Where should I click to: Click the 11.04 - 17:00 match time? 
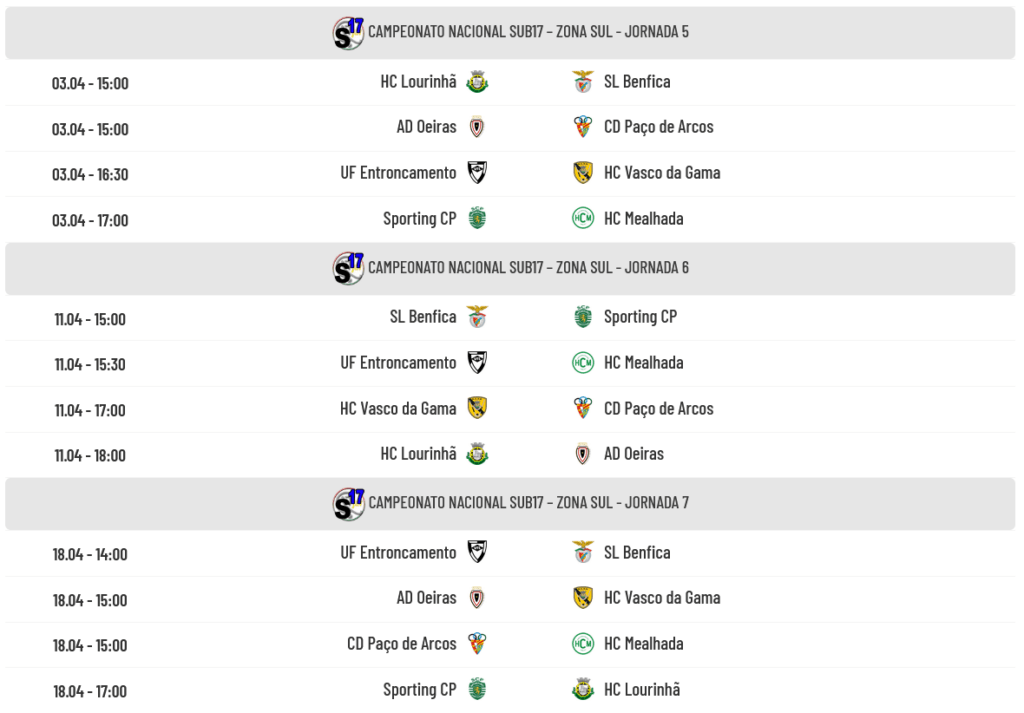pos(90,410)
